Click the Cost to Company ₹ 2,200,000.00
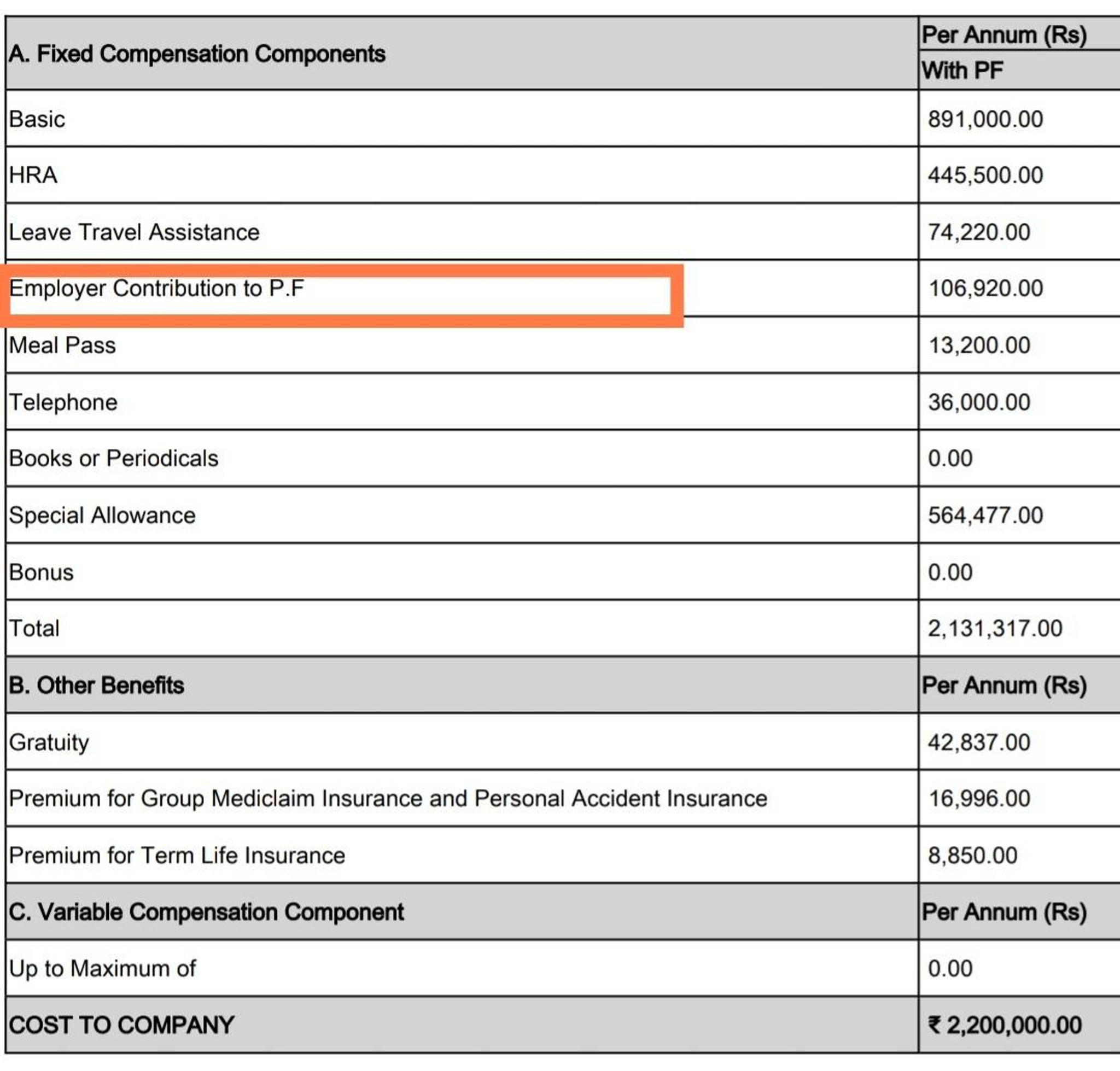The image size is (1120, 1071). [1005, 1025]
